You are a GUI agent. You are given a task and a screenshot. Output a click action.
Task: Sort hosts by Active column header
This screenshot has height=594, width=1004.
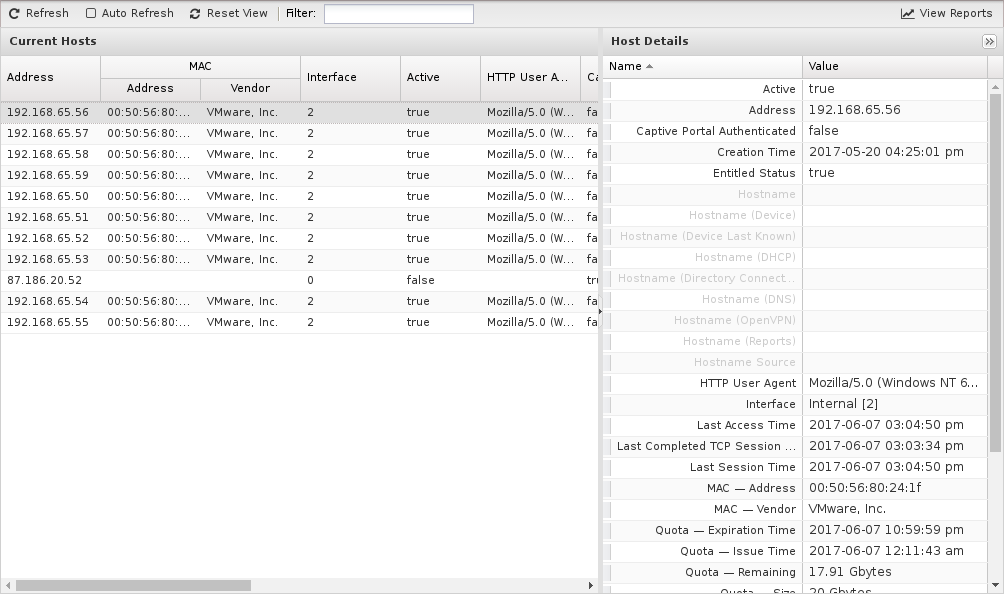440,77
